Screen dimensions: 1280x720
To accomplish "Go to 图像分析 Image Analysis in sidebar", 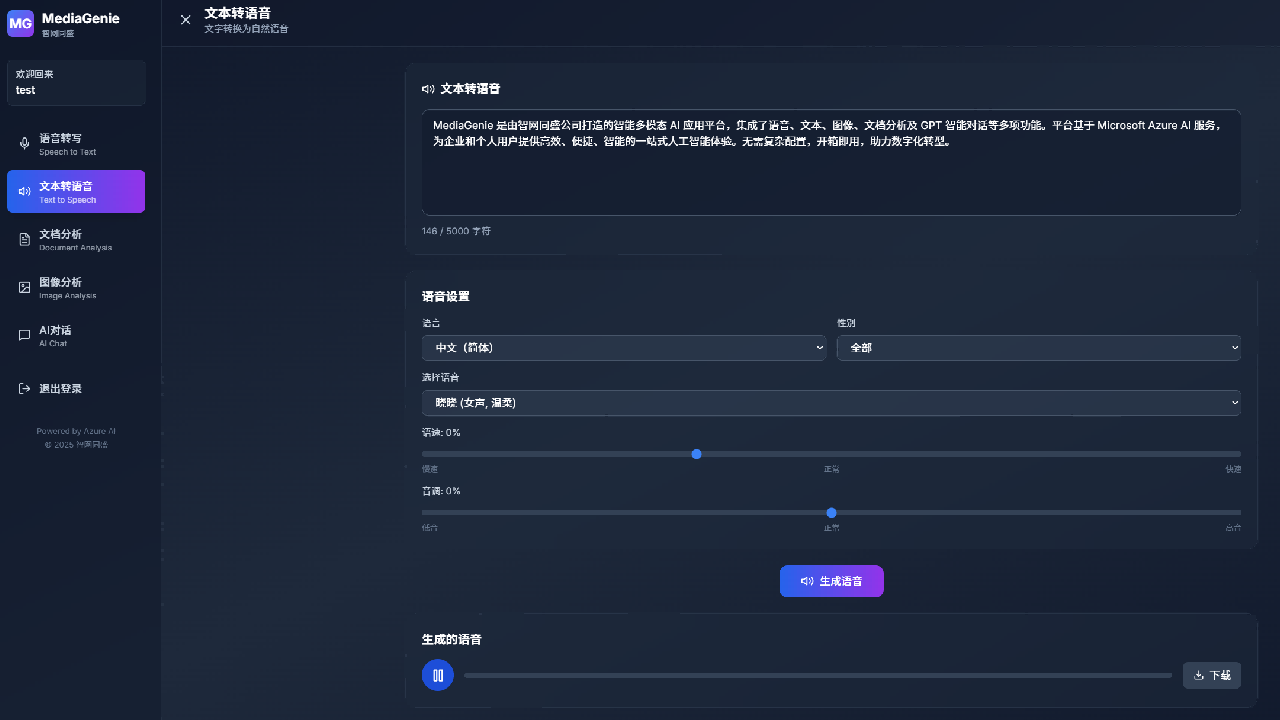I will point(76,288).
